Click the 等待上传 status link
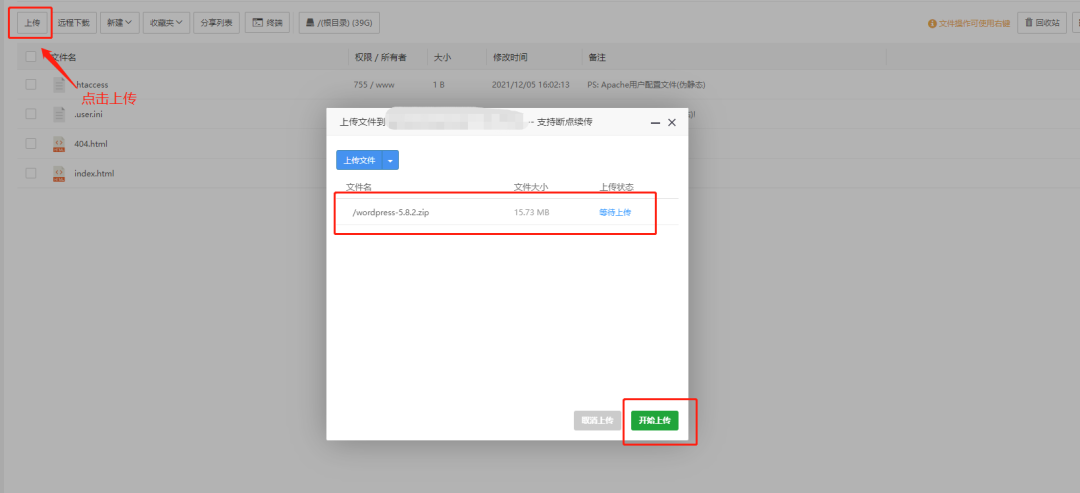This screenshot has height=493, width=1080. pos(615,212)
